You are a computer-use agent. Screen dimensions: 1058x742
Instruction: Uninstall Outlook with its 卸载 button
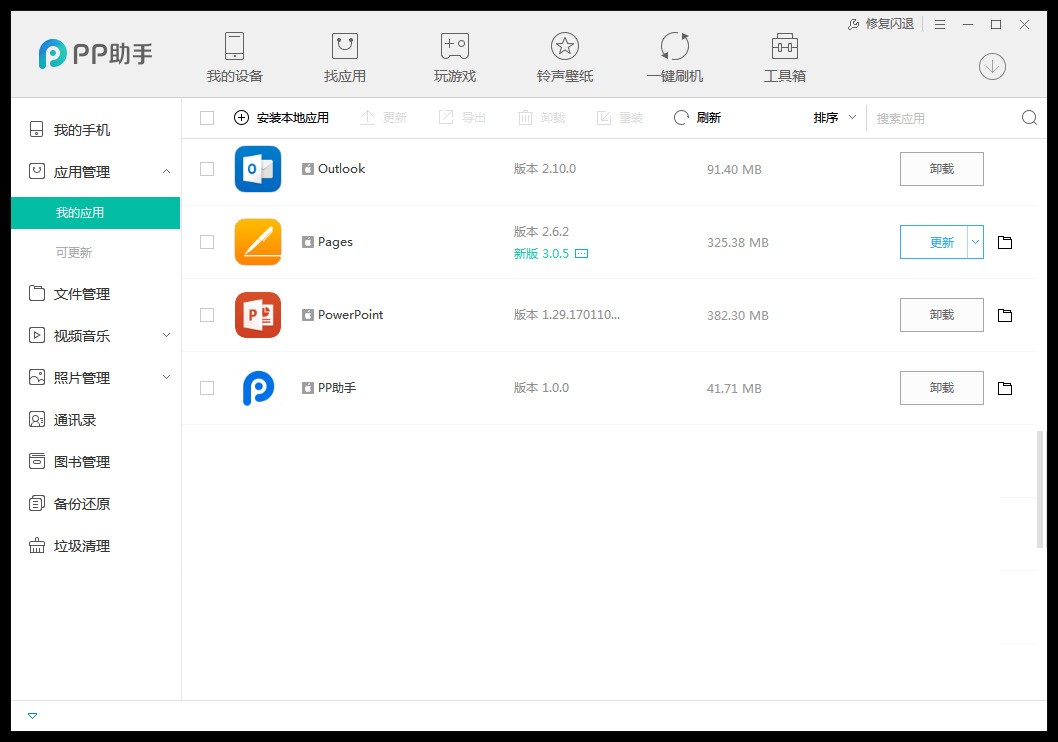pyautogui.click(x=941, y=169)
